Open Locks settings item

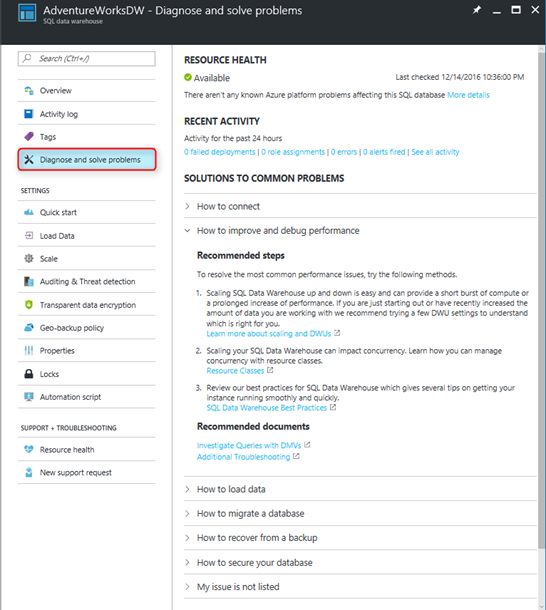tap(86, 374)
